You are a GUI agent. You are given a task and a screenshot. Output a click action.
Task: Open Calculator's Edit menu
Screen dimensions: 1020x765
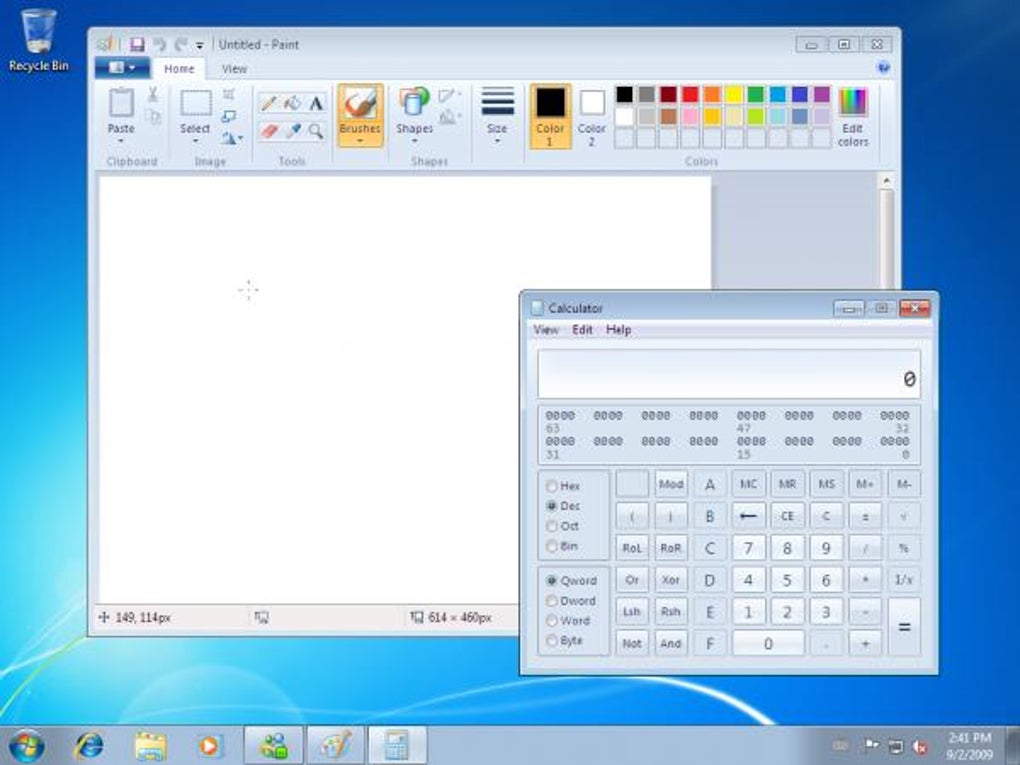pos(582,329)
